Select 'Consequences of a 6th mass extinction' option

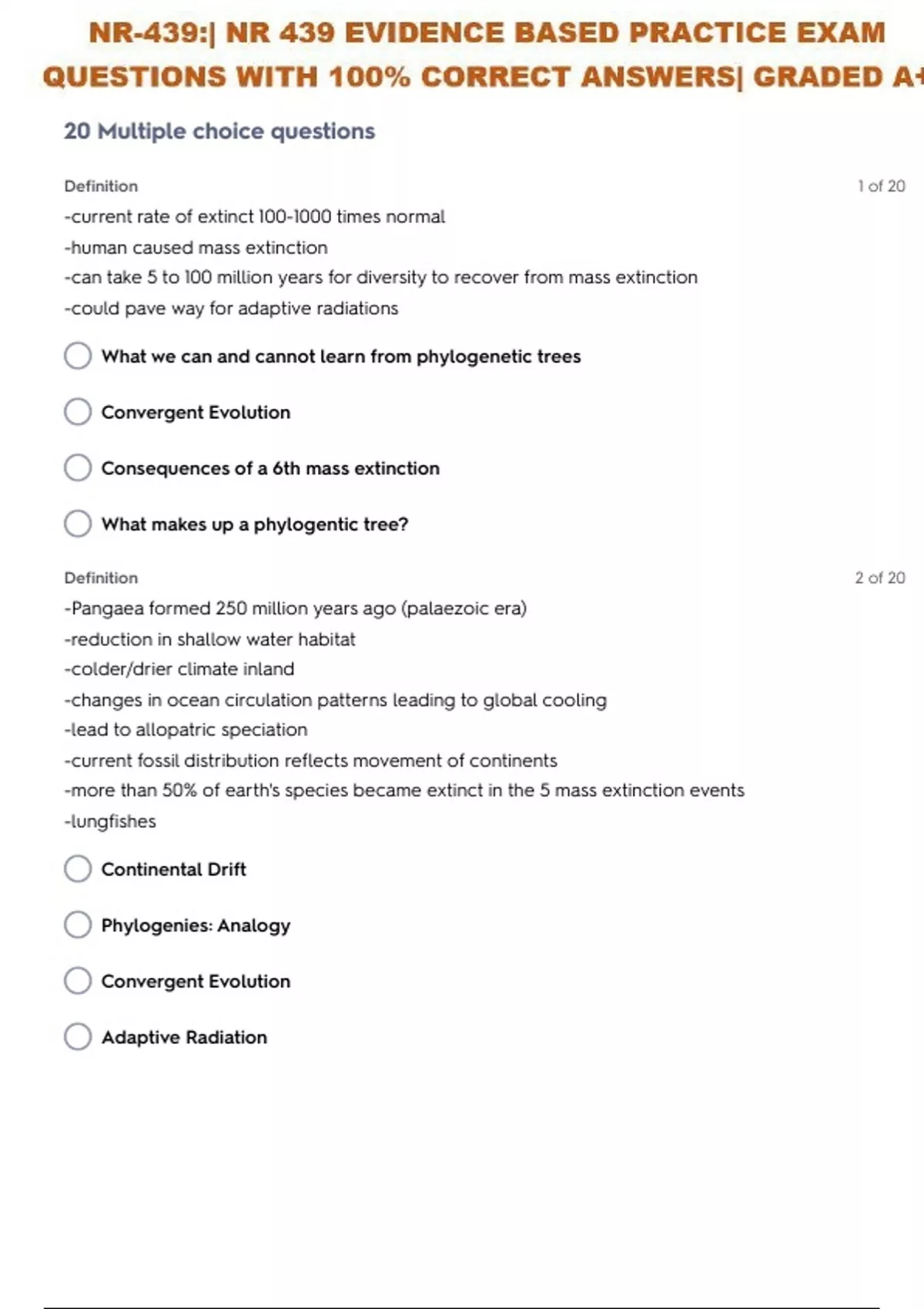click(x=78, y=468)
